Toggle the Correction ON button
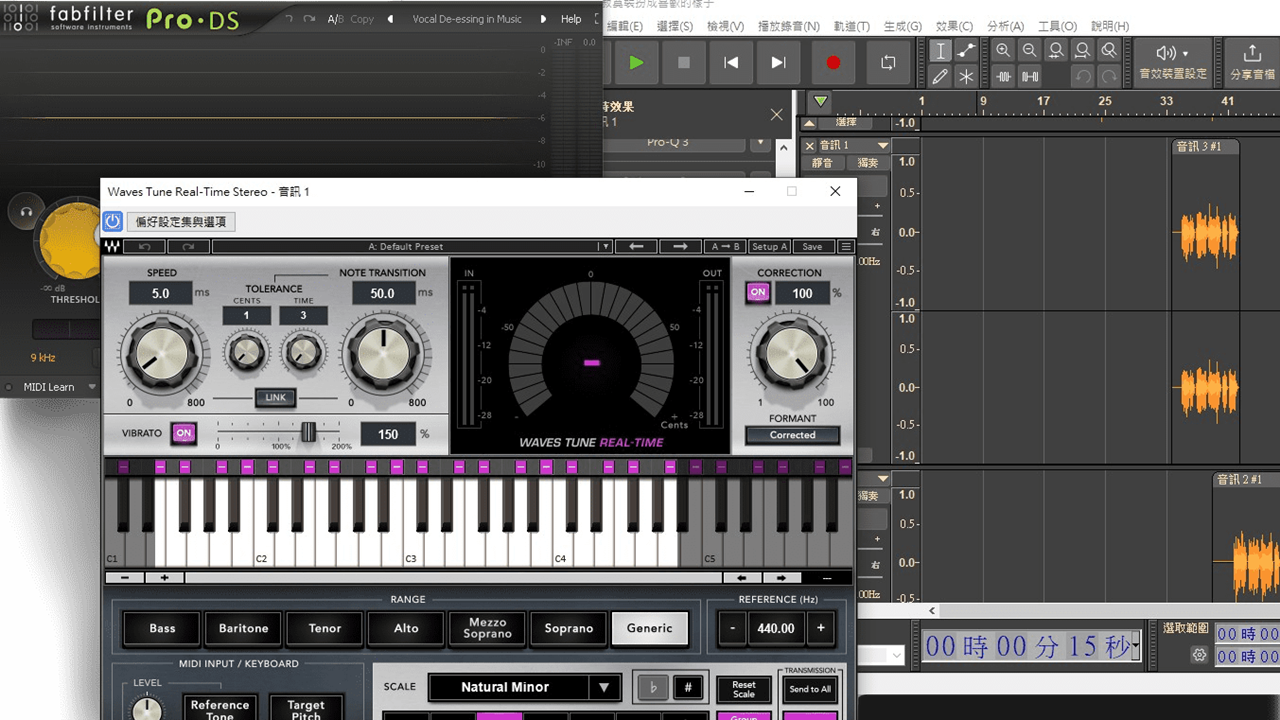This screenshot has width=1280, height=720. point(758,293)
